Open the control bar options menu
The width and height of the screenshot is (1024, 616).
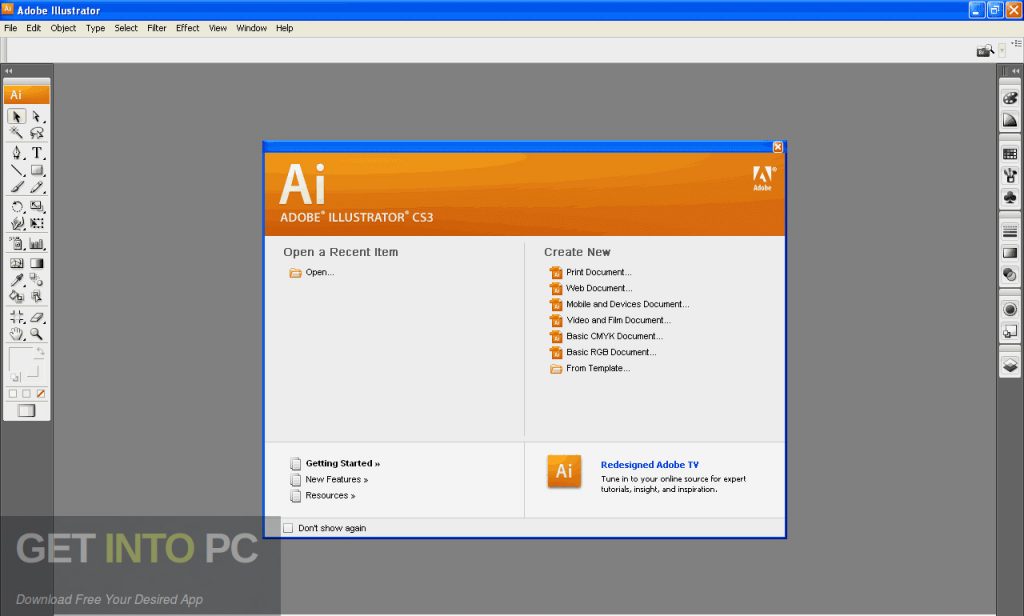[x=1017, y=43]
